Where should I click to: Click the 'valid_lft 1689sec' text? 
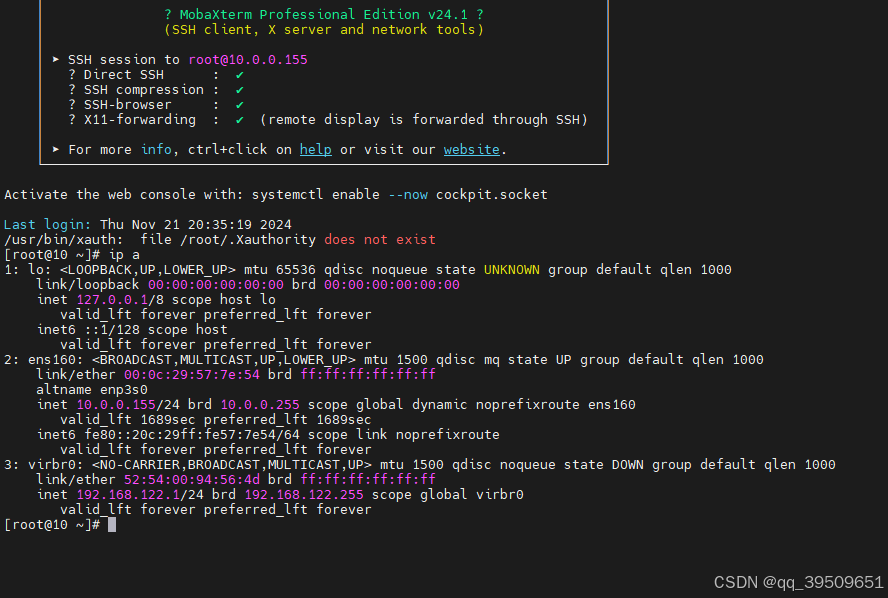click(x=127, y=420)
